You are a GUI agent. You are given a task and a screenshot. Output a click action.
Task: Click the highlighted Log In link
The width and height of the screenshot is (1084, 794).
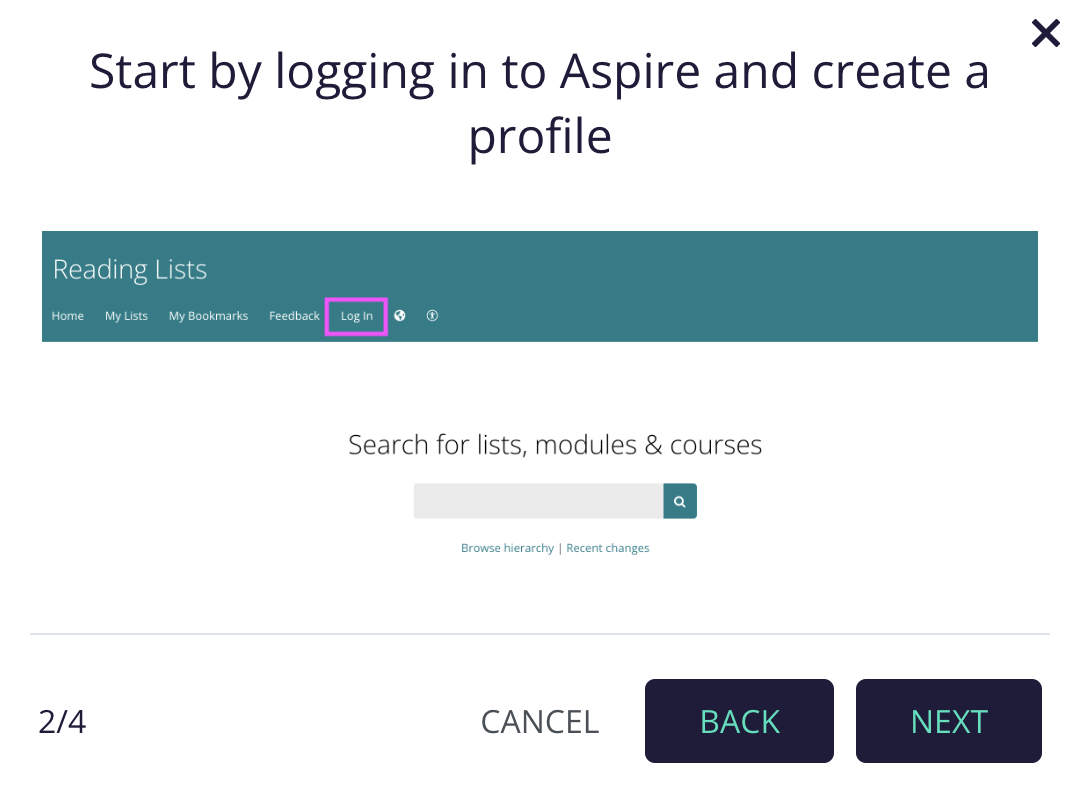(356, 315)
